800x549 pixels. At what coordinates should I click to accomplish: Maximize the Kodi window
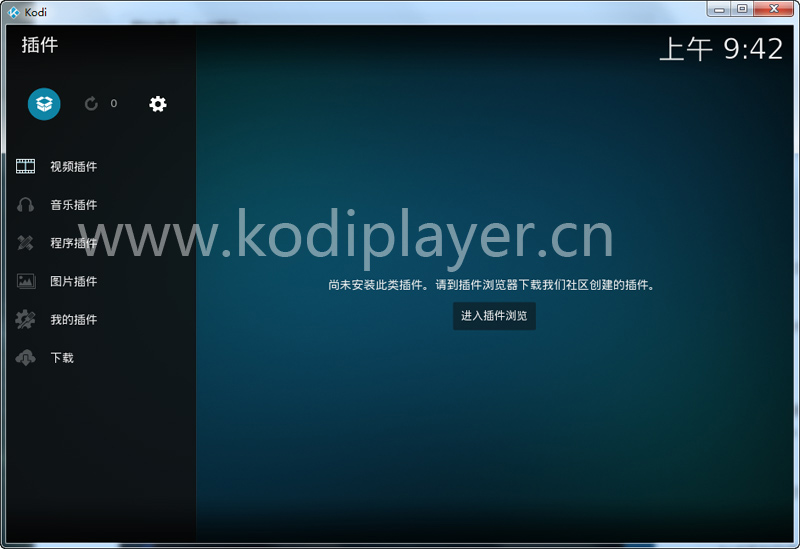(742, 9)
